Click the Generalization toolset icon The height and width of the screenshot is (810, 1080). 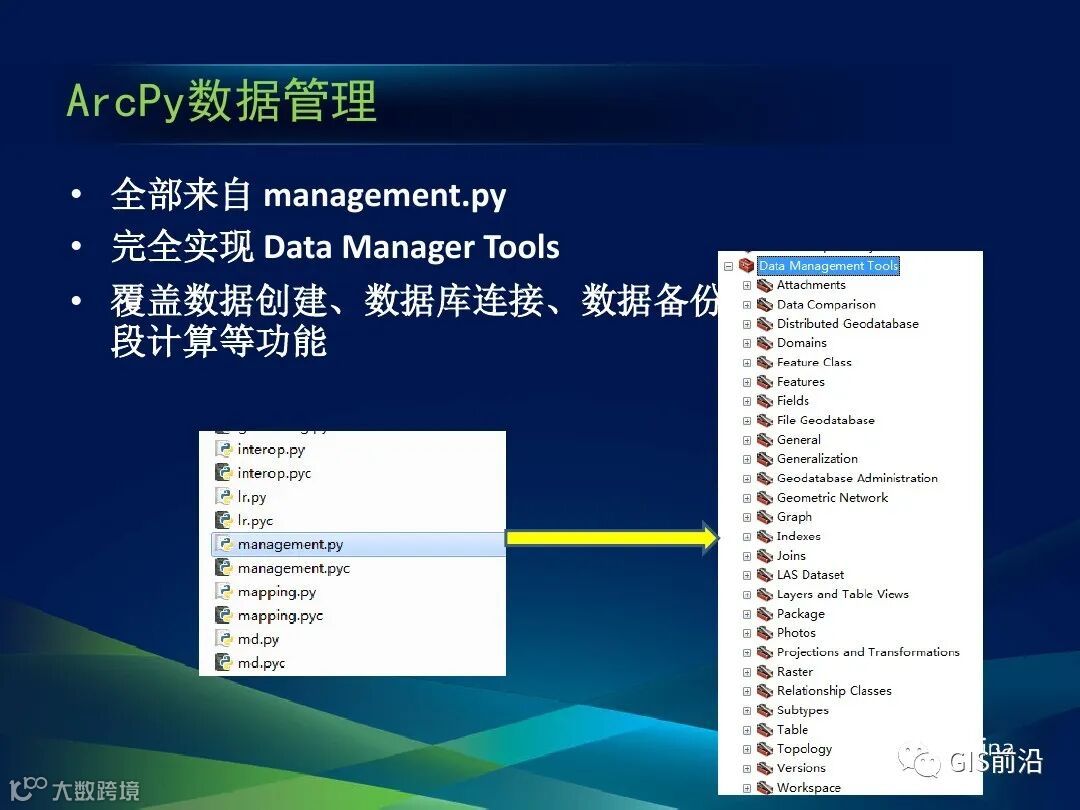tap(765, 459)
